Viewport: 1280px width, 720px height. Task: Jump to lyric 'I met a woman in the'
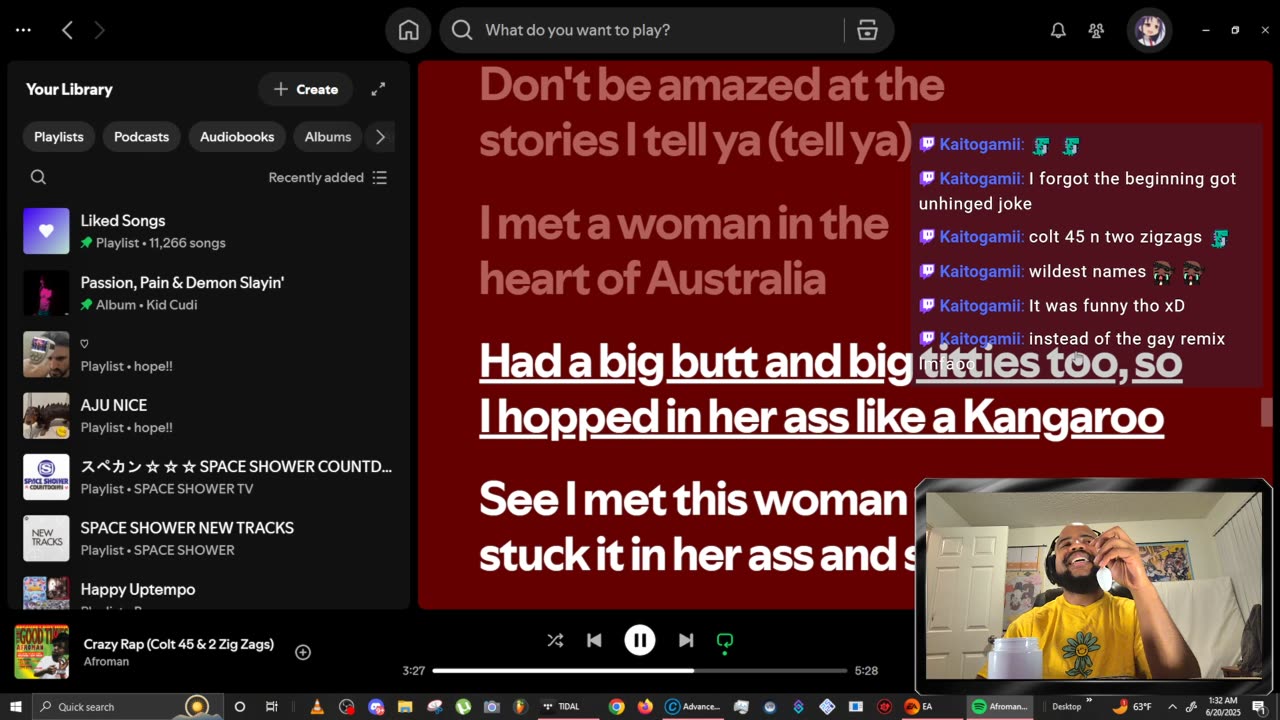coord(683,224)
